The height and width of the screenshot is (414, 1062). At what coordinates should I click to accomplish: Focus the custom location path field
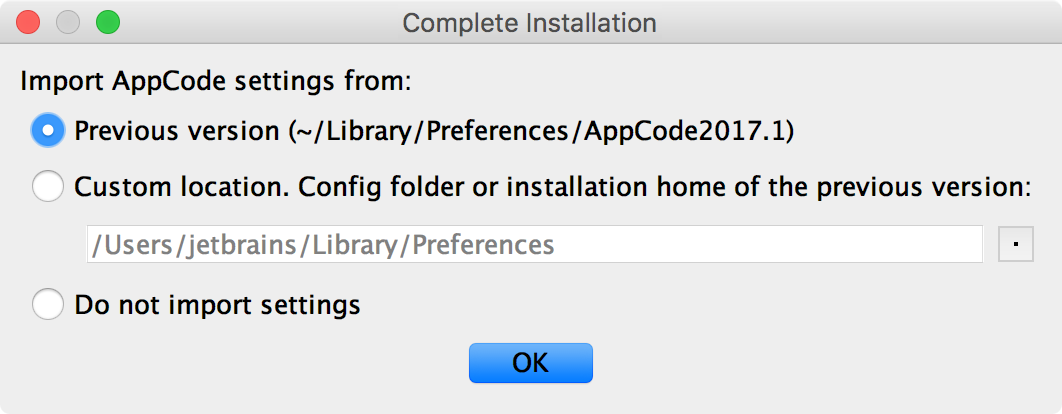(x=534, y=244)
